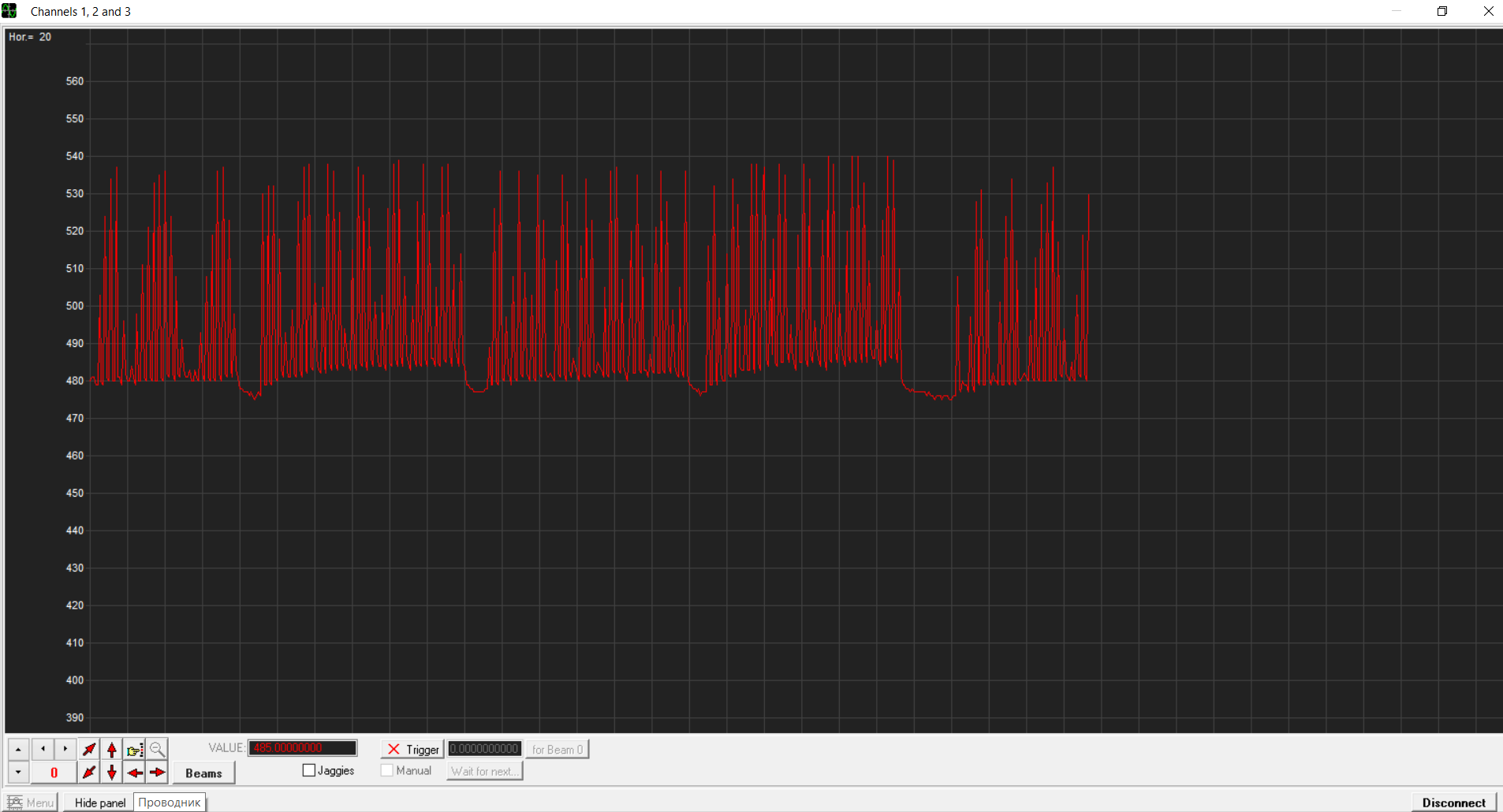Click the magnifier zoom icon
This screenshot has height=812, width=1503.
(157, 749)
